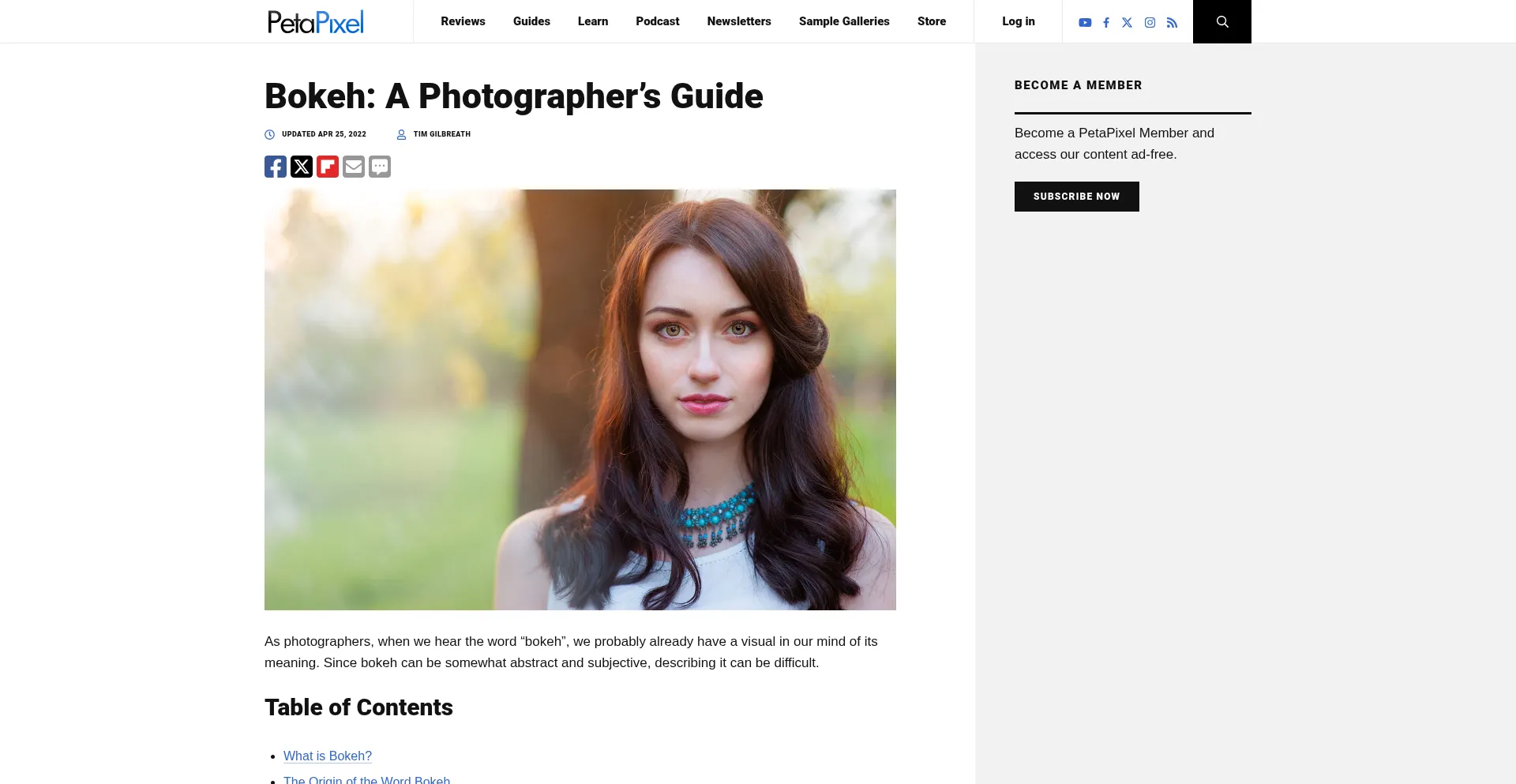Share article on X below title
Viewport: 1516px width, 784px height.
[302, 167]
